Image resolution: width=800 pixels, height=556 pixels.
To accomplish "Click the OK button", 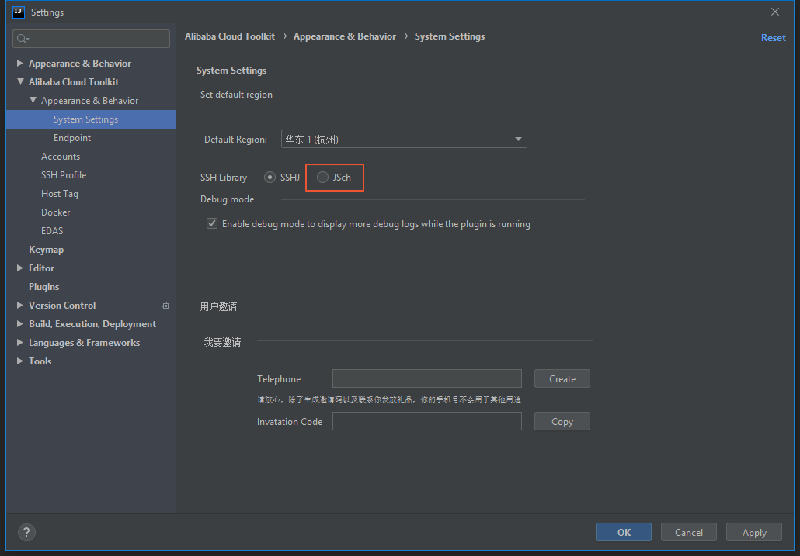I will [x=623, y=532].
